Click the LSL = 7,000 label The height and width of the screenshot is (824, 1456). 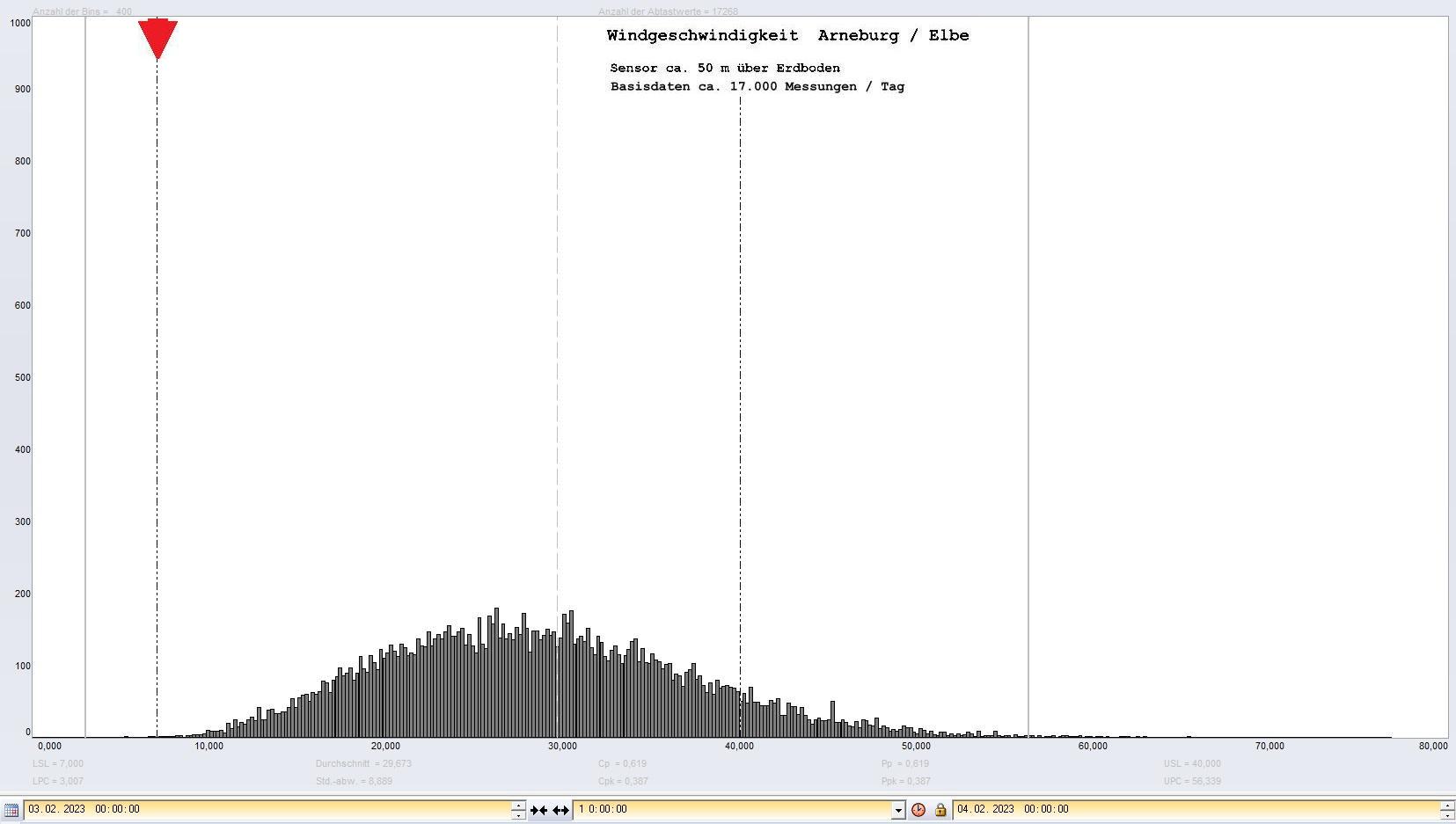pos(58,763)
